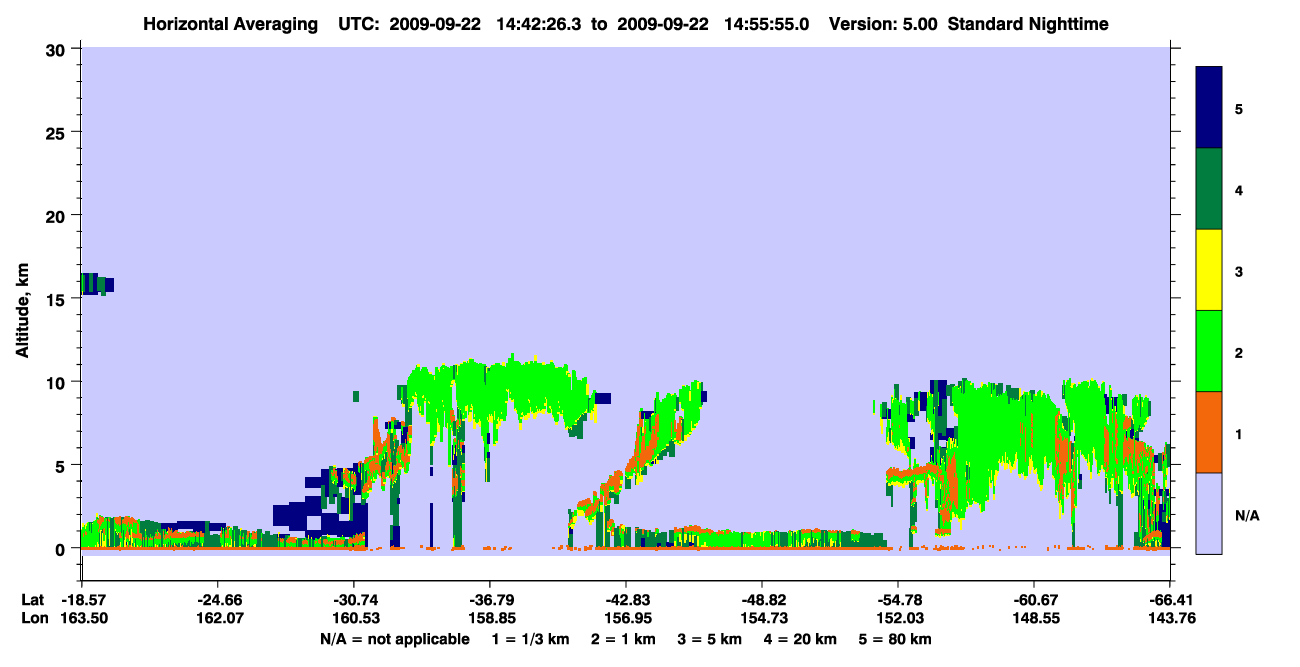Click the 30 km altitude tick label

coord(58,49)
